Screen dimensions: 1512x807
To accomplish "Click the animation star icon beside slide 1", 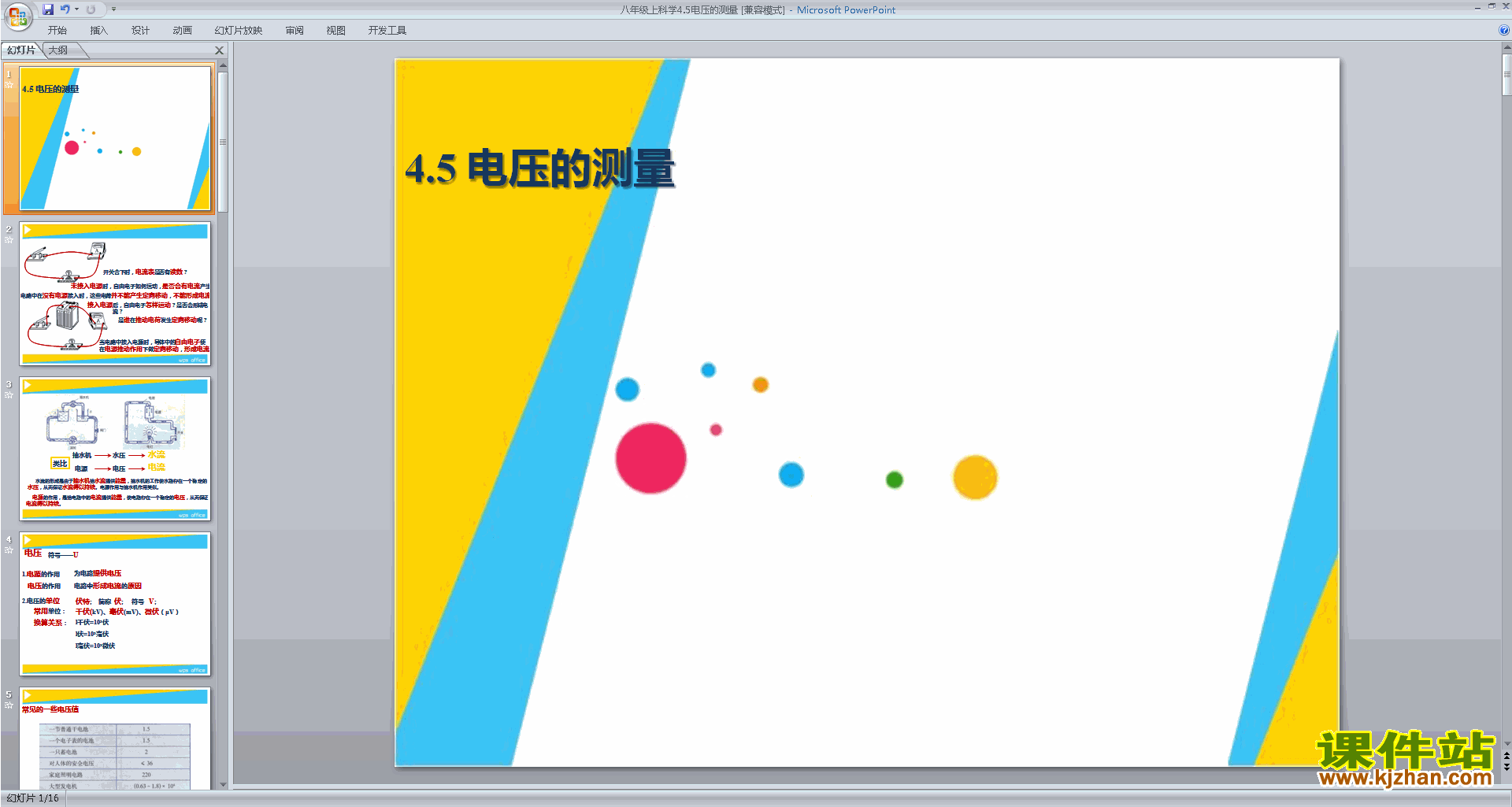I will click(x=9, y=84).
